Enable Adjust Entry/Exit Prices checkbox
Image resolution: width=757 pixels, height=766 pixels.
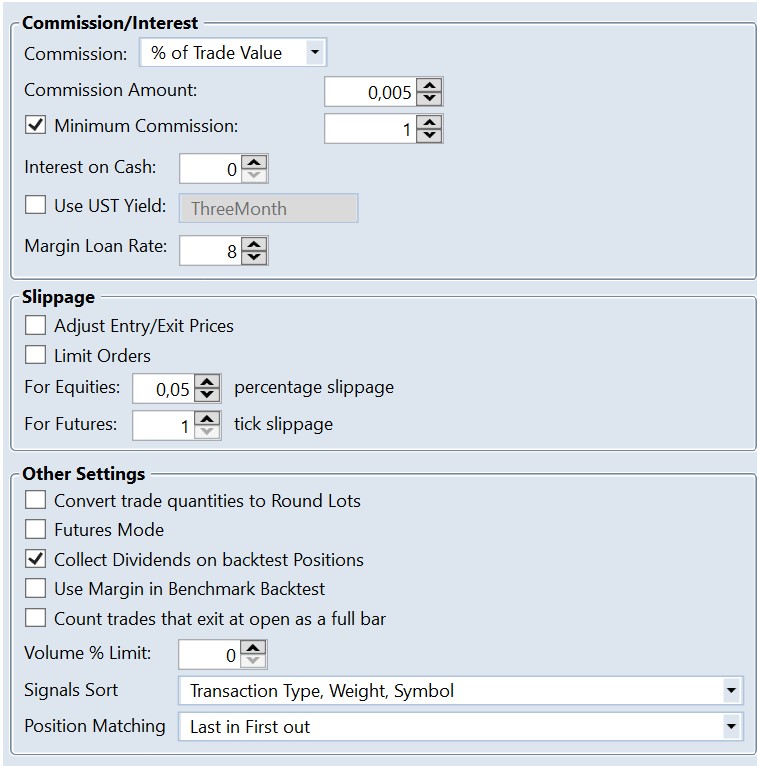(36, 325)
